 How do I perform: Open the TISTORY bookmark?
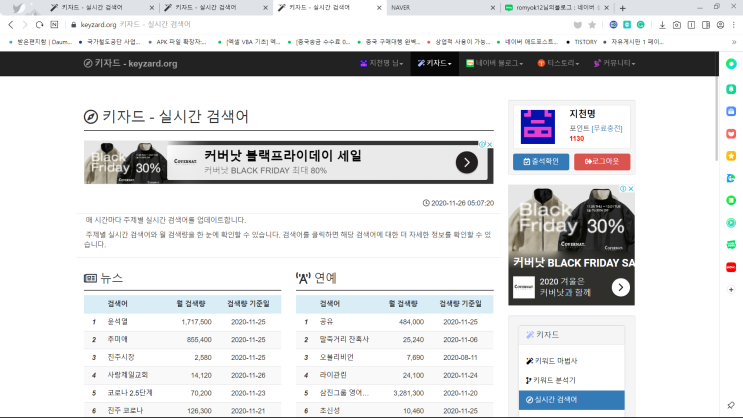(581, 42)
